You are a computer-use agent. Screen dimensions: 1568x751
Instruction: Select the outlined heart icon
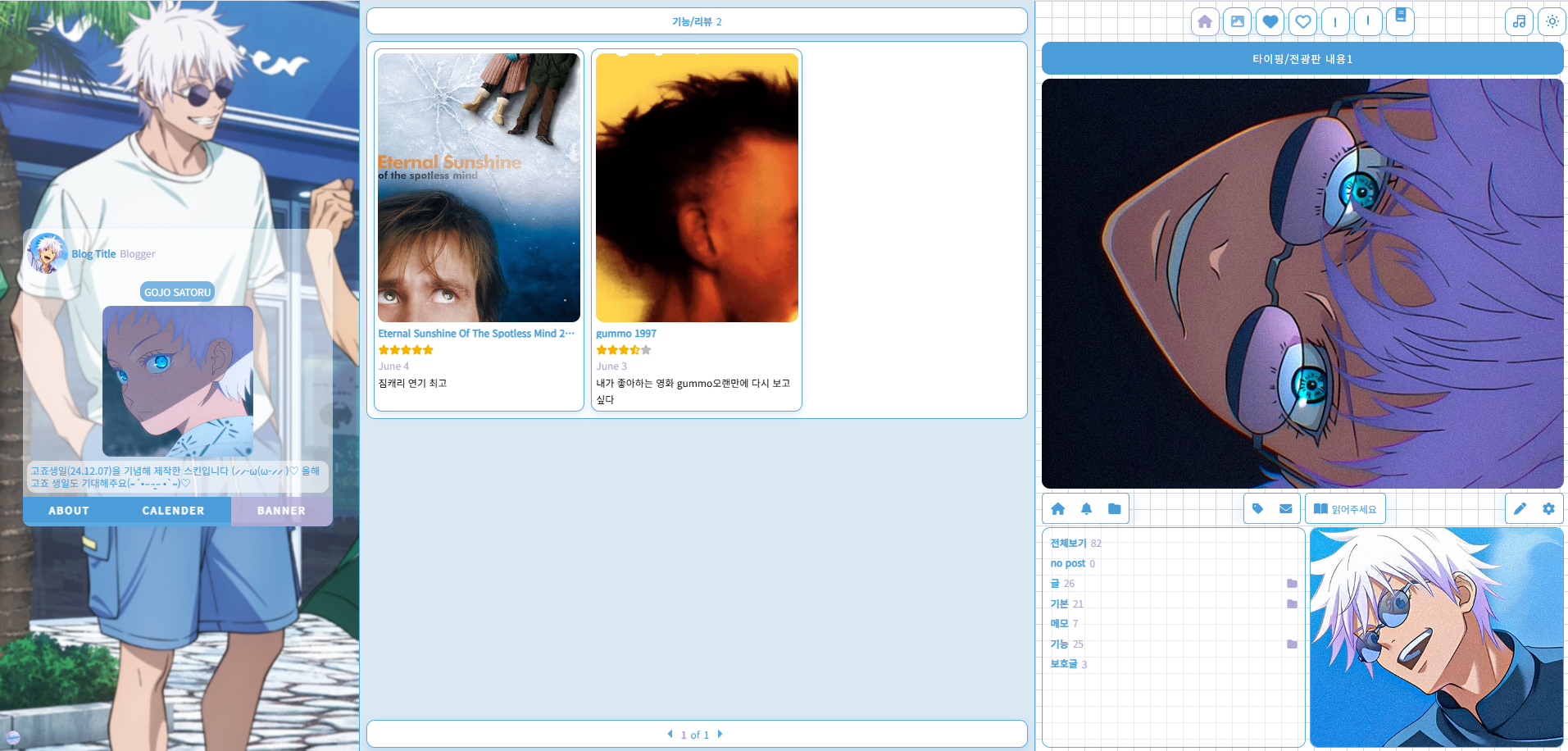[1303, 22]
